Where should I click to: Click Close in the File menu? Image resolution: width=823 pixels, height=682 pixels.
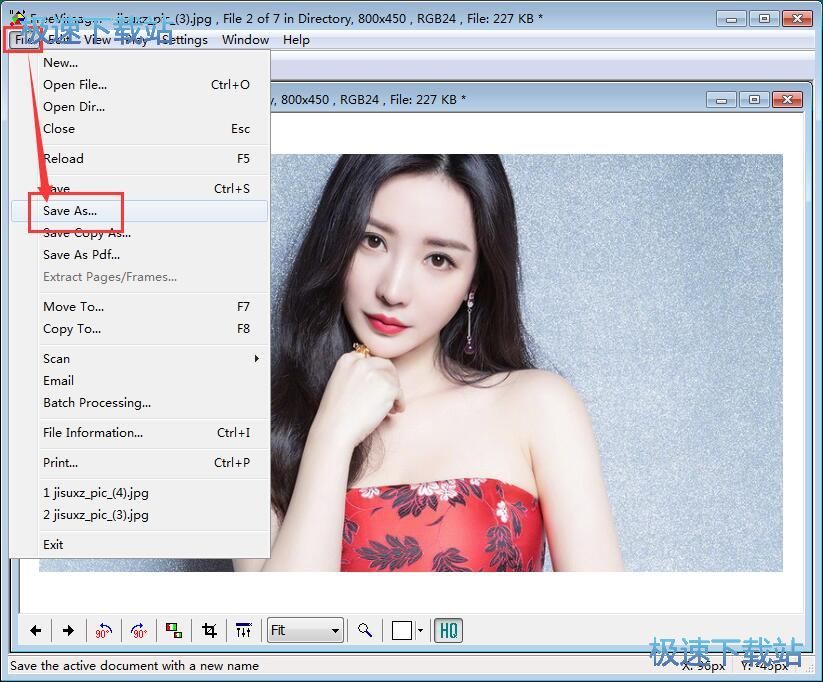pos(140,129)
